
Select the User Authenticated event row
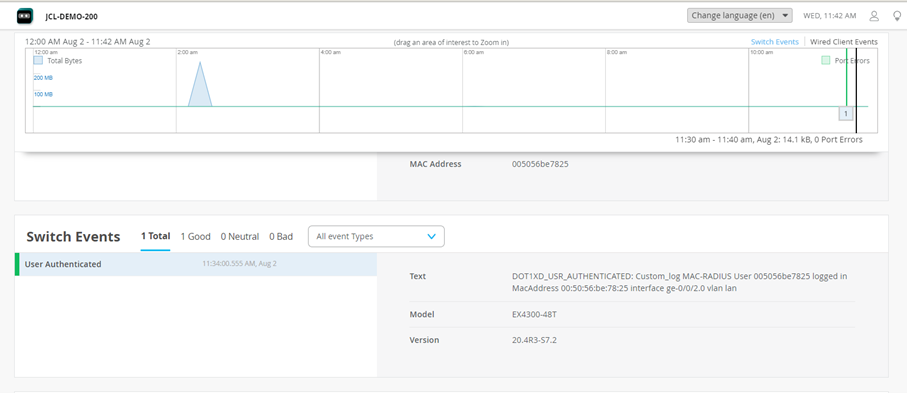pyautogui.click(x=196, y=264)
